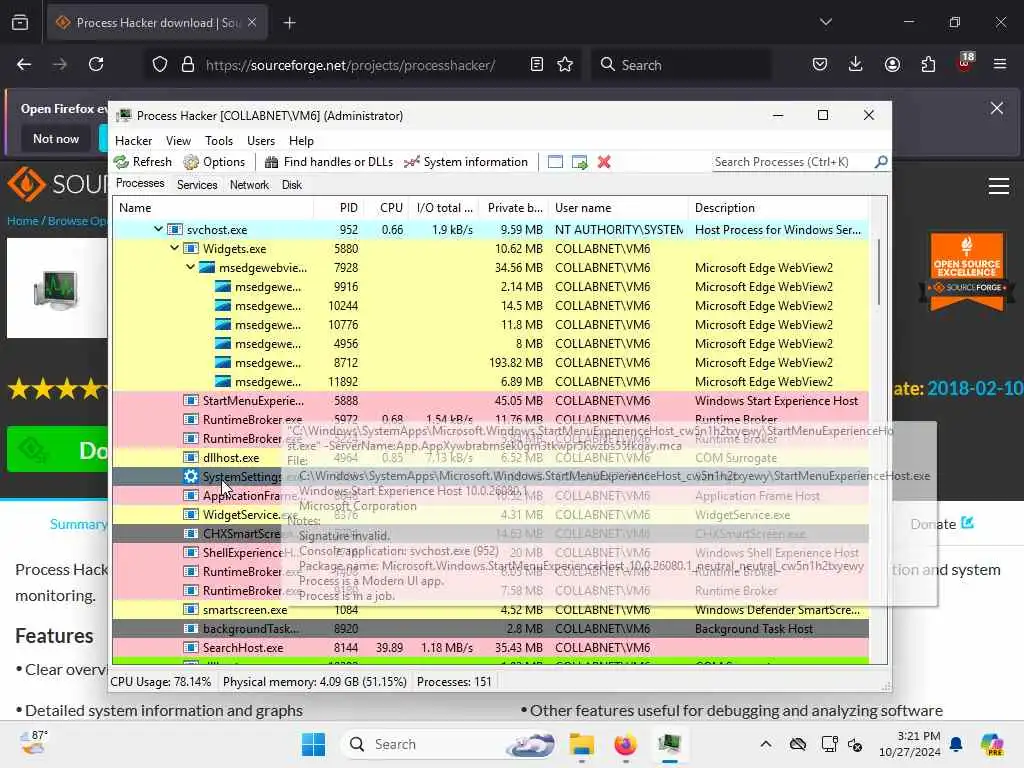
Task: Switch to the Services tab
Action: pyautogui.click(x=197, y=185)
